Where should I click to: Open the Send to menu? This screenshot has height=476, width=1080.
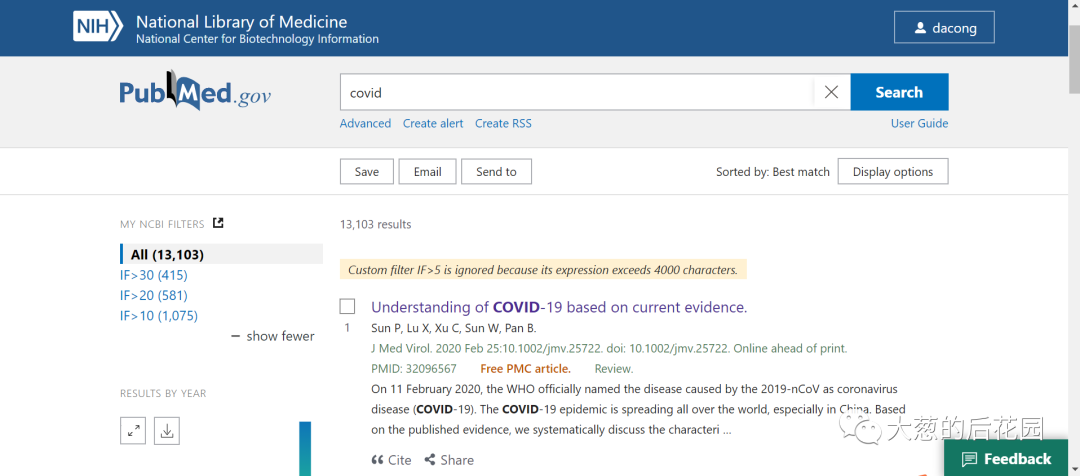(496, 172)
